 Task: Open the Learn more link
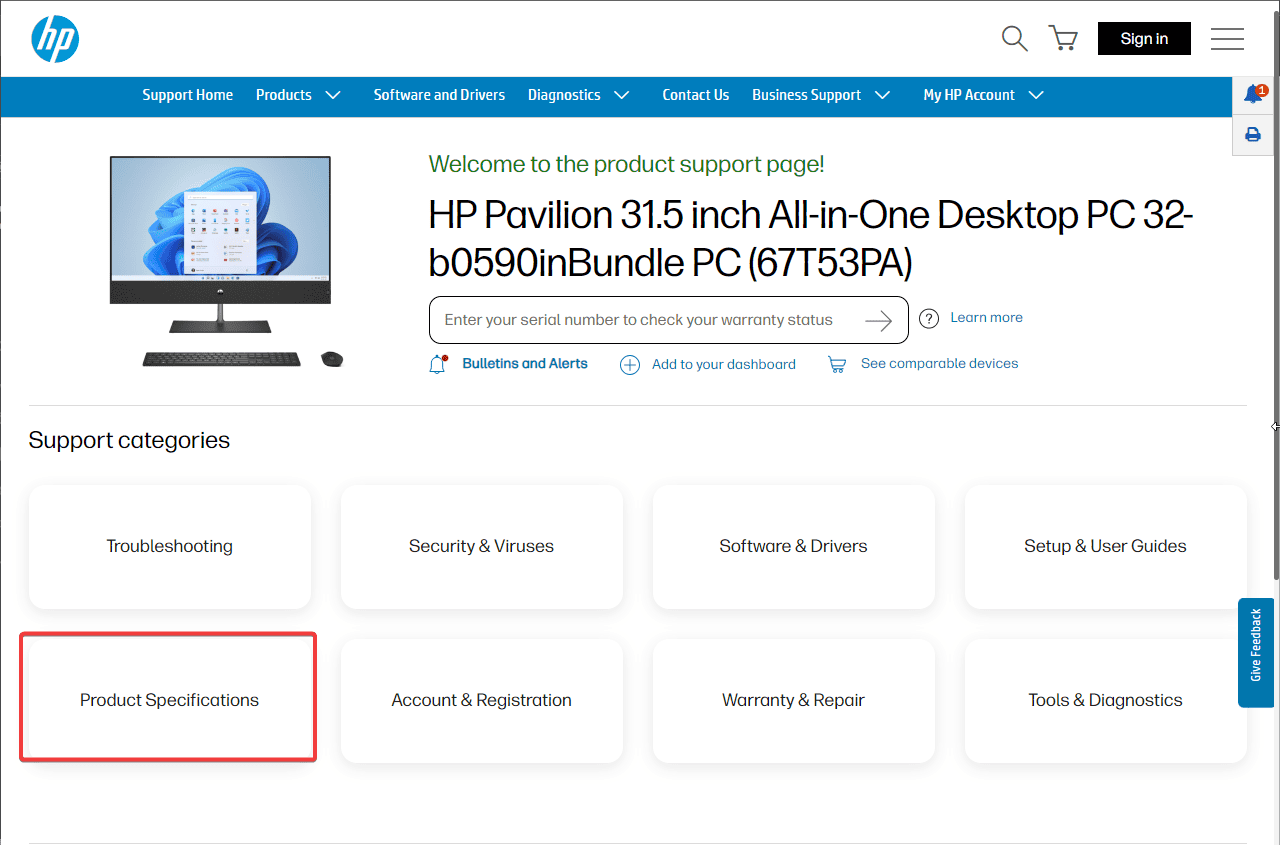pyautogui.click(x=986, y=318)
